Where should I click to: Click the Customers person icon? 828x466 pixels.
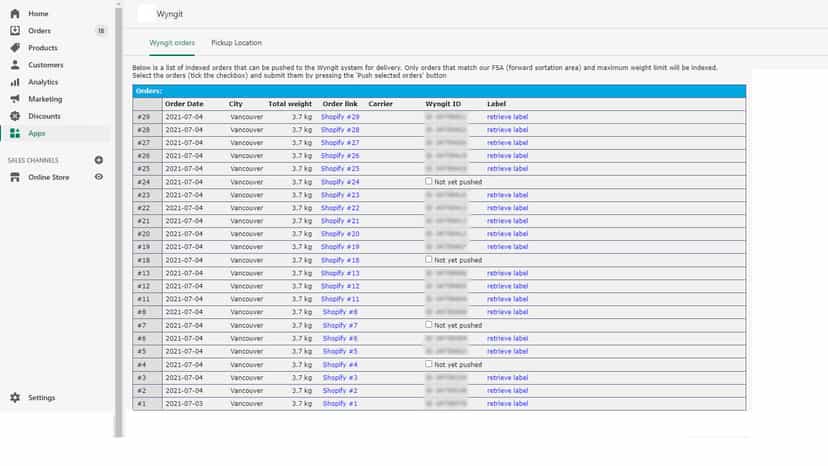point(15,65)
